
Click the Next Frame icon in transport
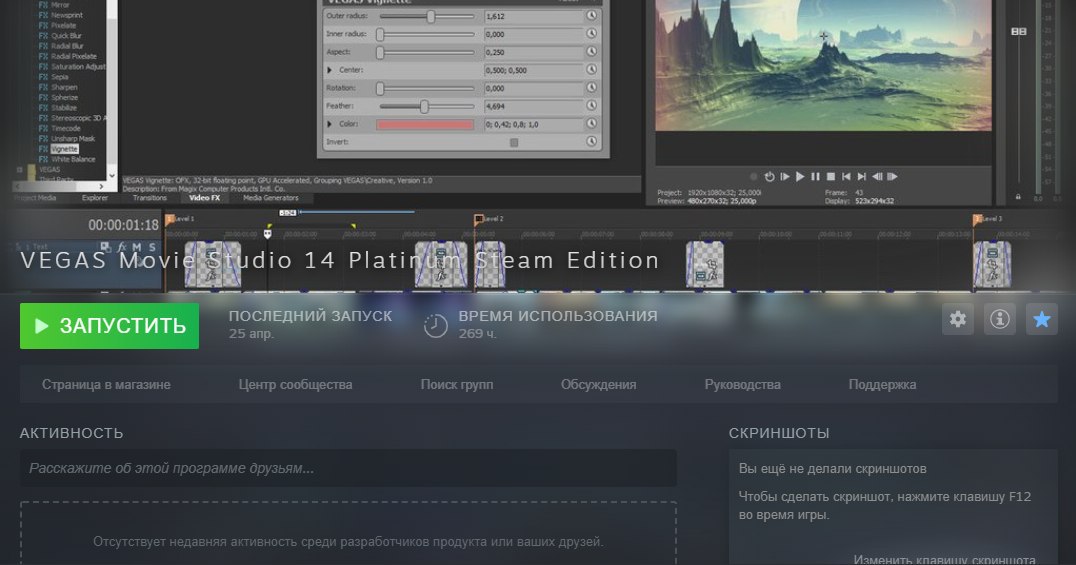click(x=892, y=176)
